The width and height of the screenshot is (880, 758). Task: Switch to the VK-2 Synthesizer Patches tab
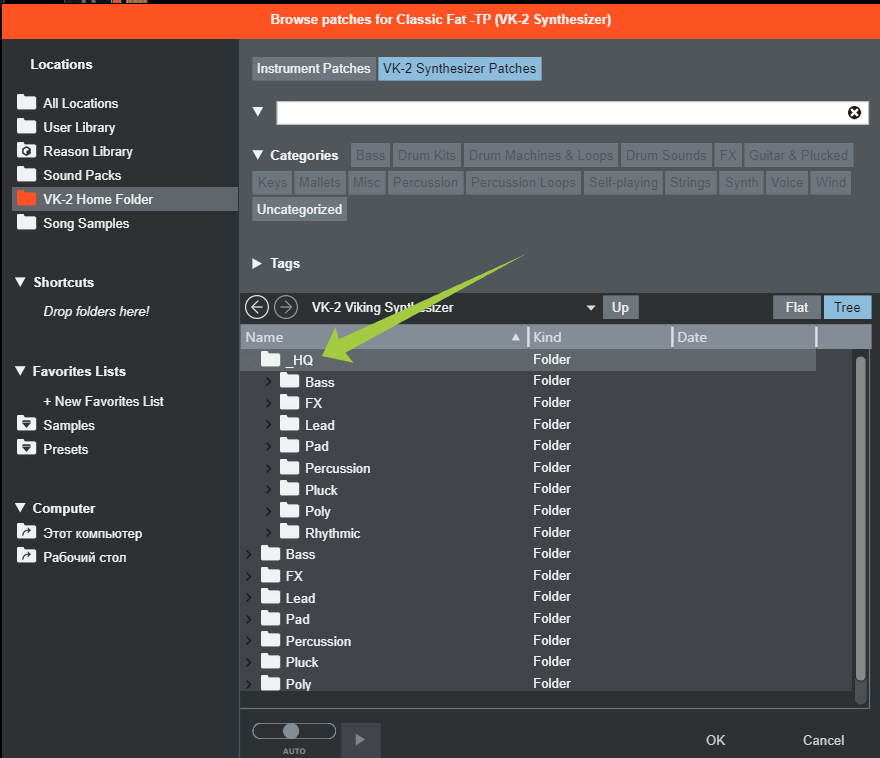click(x=460, y=68)
